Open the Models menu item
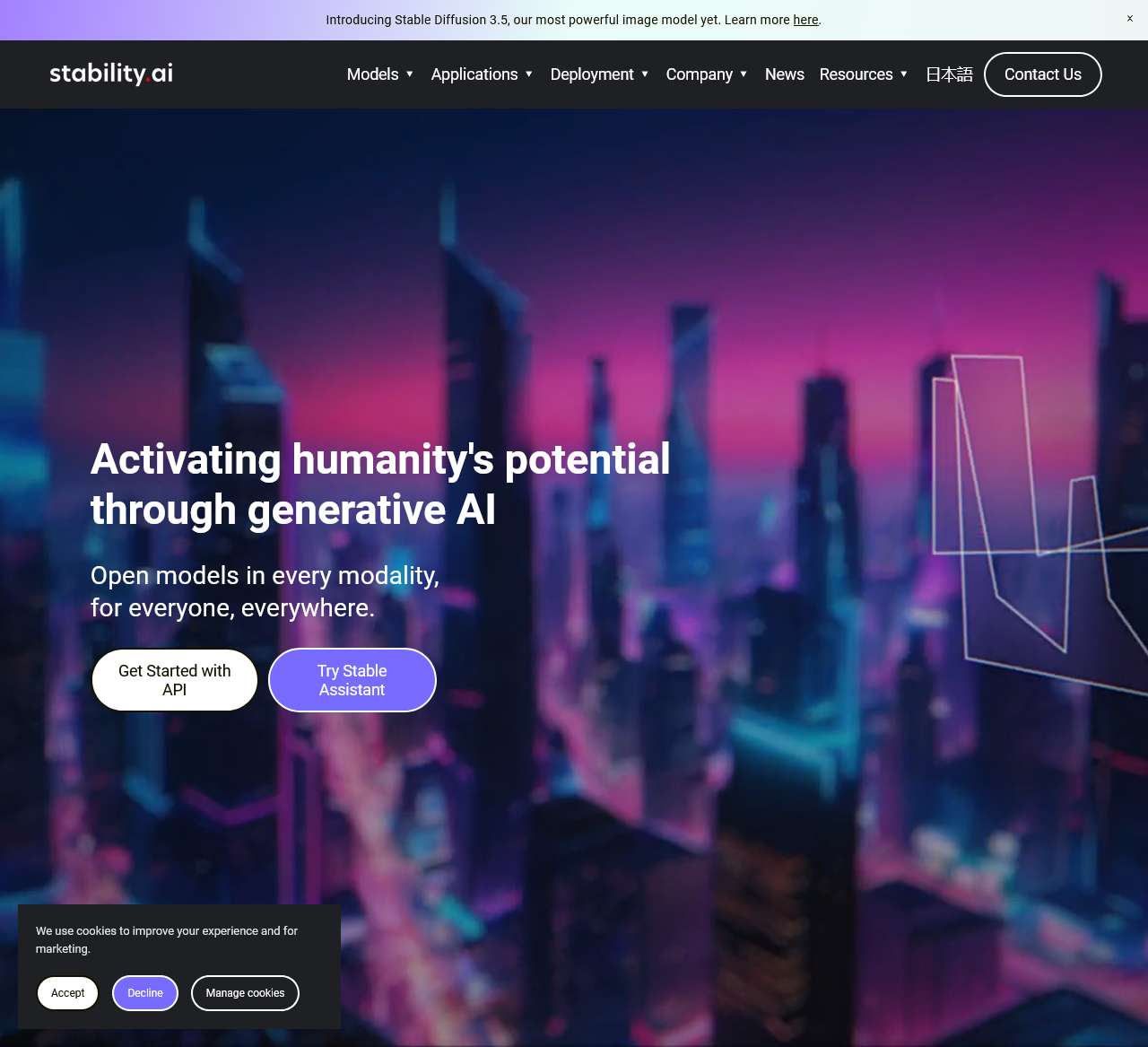This screenshot has height=1047, width=1148. point(372,74)
